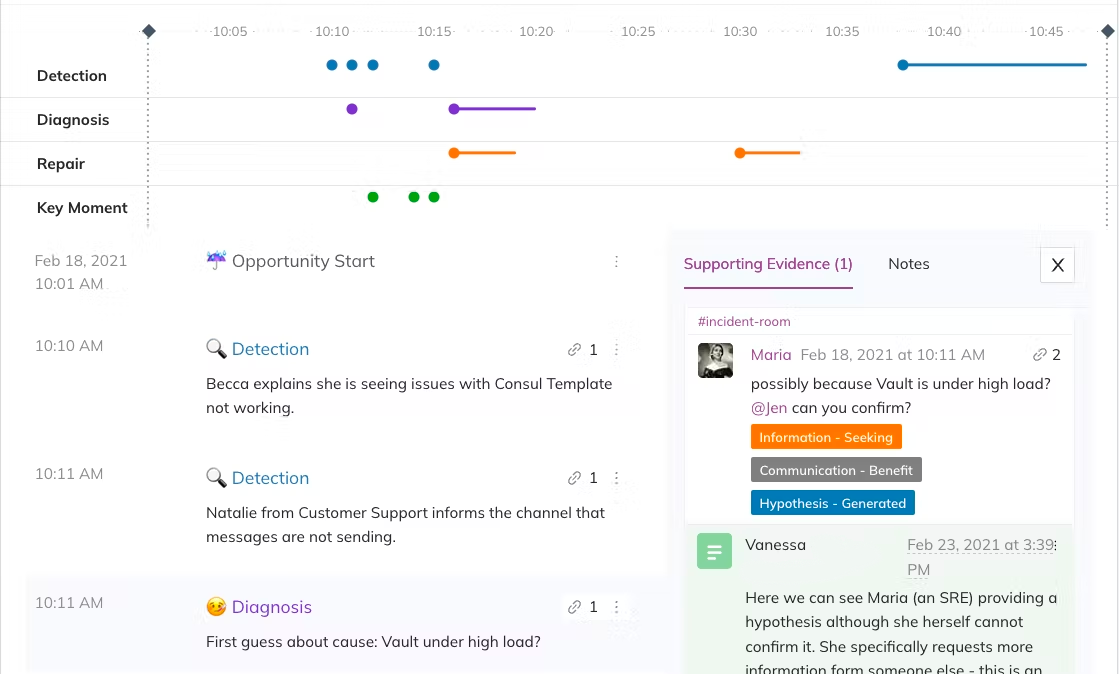
Task: Open the 10:10 AM Detection heading
Action: pos(270,349)
